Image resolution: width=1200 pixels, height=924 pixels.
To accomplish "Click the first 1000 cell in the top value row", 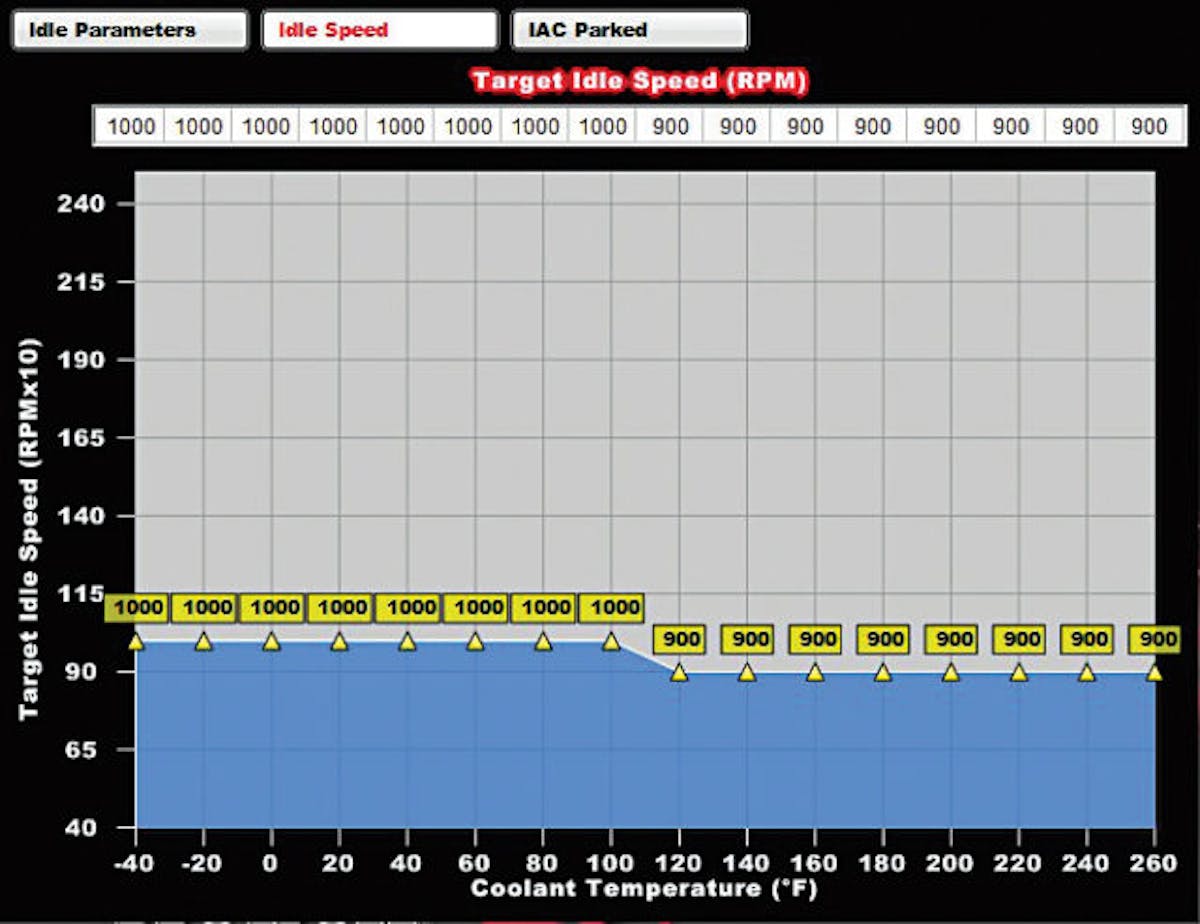I will [x=131, y=127].
